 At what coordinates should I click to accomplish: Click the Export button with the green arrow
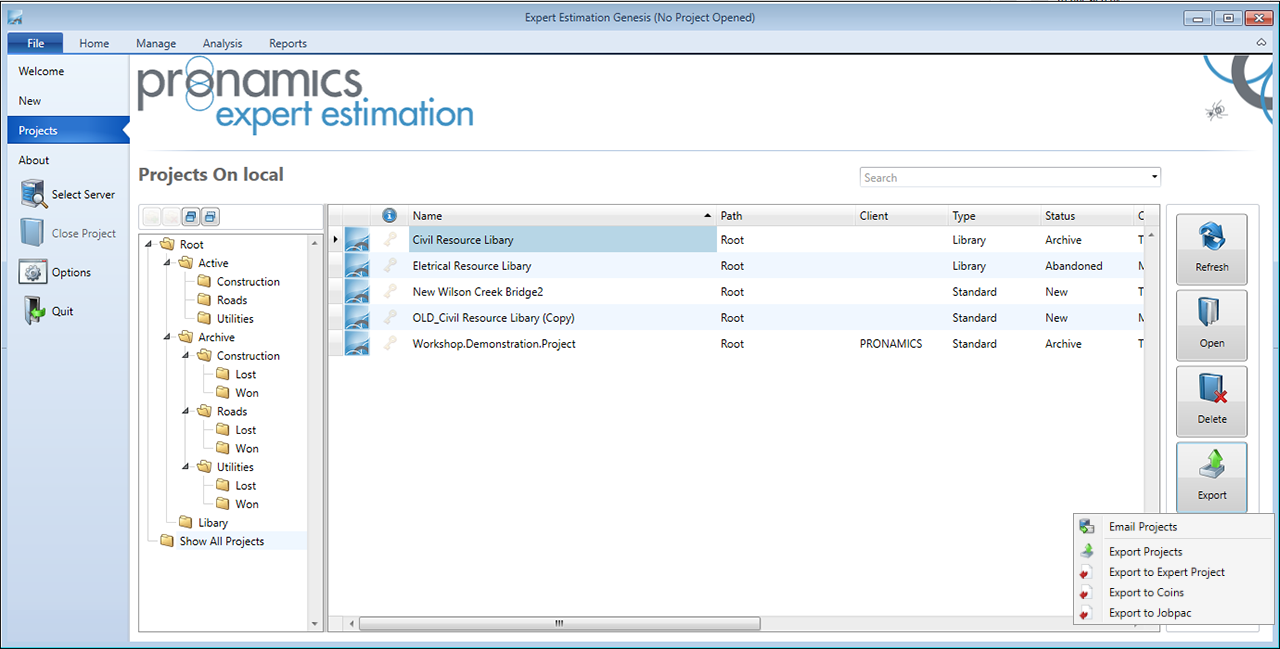coord(1211,476)
